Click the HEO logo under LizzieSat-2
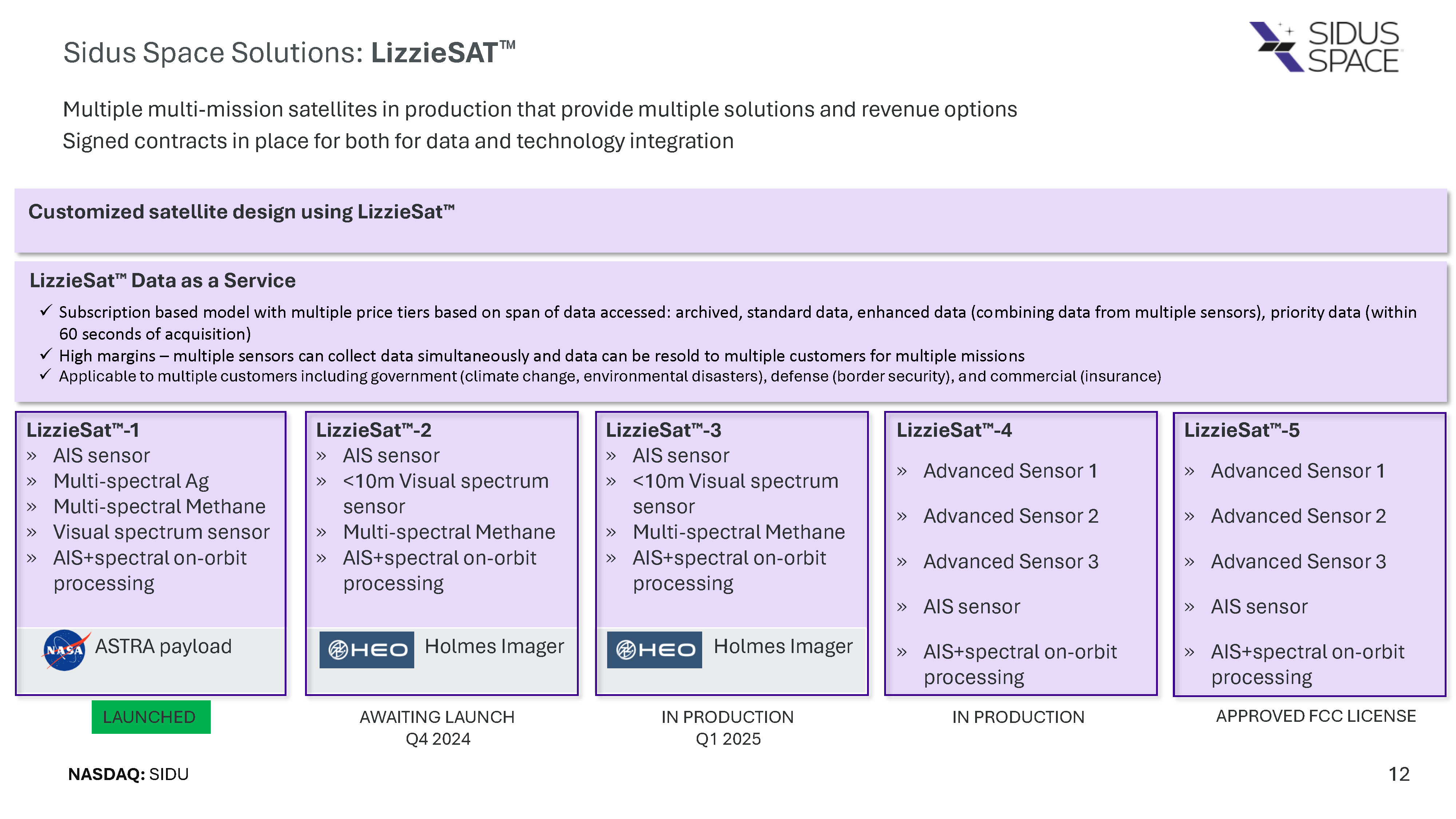This screenshot has height=819, width=1456. tap(366, 650)
